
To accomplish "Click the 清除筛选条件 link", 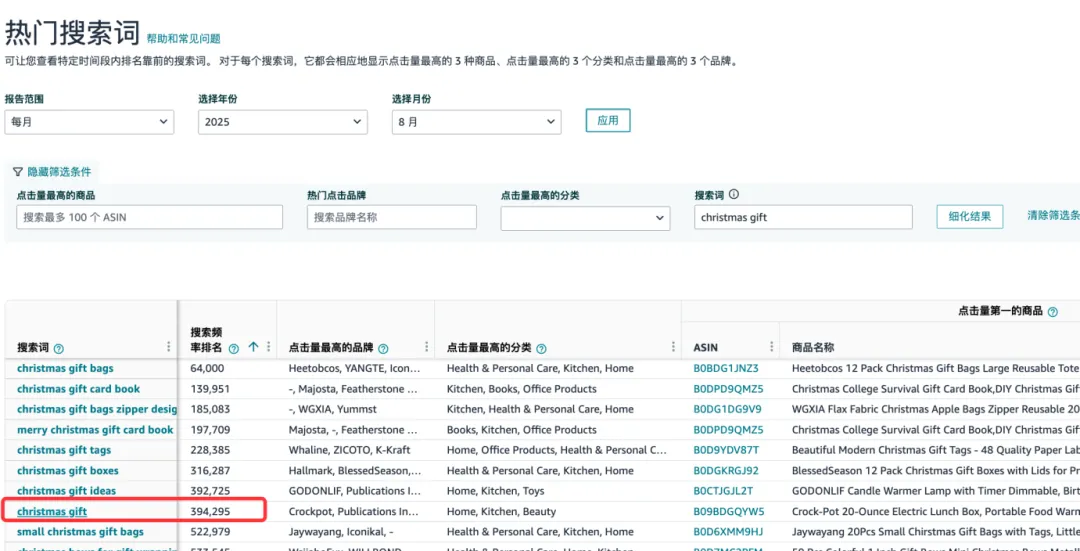I will pyautogui.click(x=1052, y=216).
